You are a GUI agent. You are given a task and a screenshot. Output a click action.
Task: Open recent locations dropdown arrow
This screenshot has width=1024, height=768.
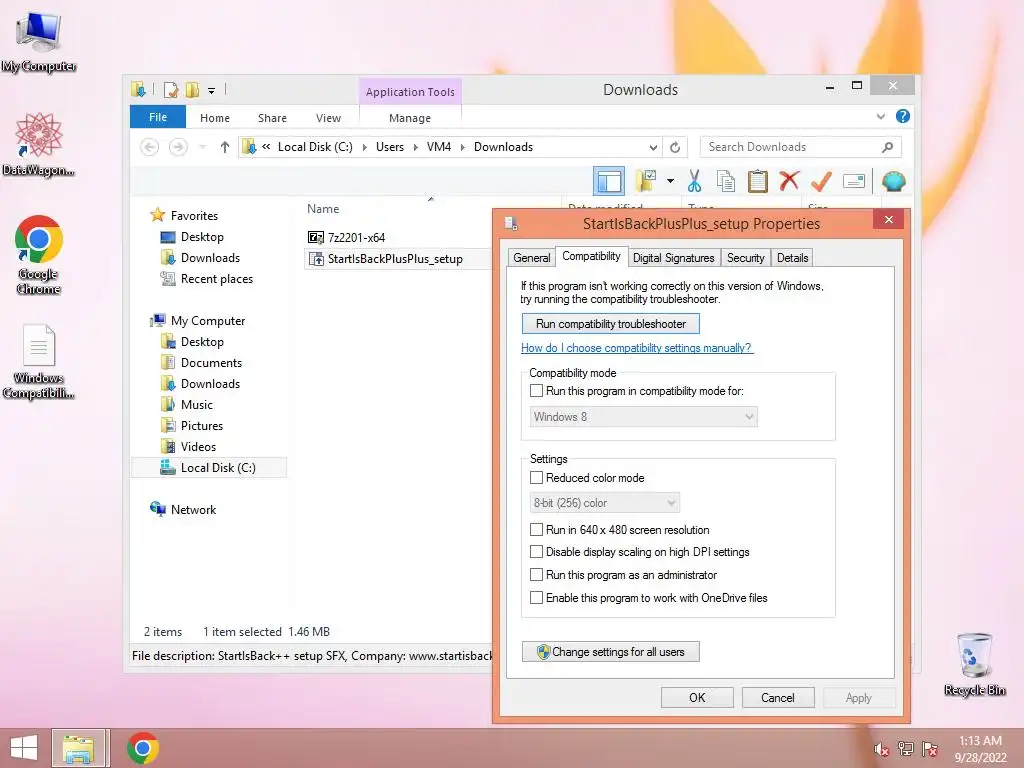[x=202, y=147]
